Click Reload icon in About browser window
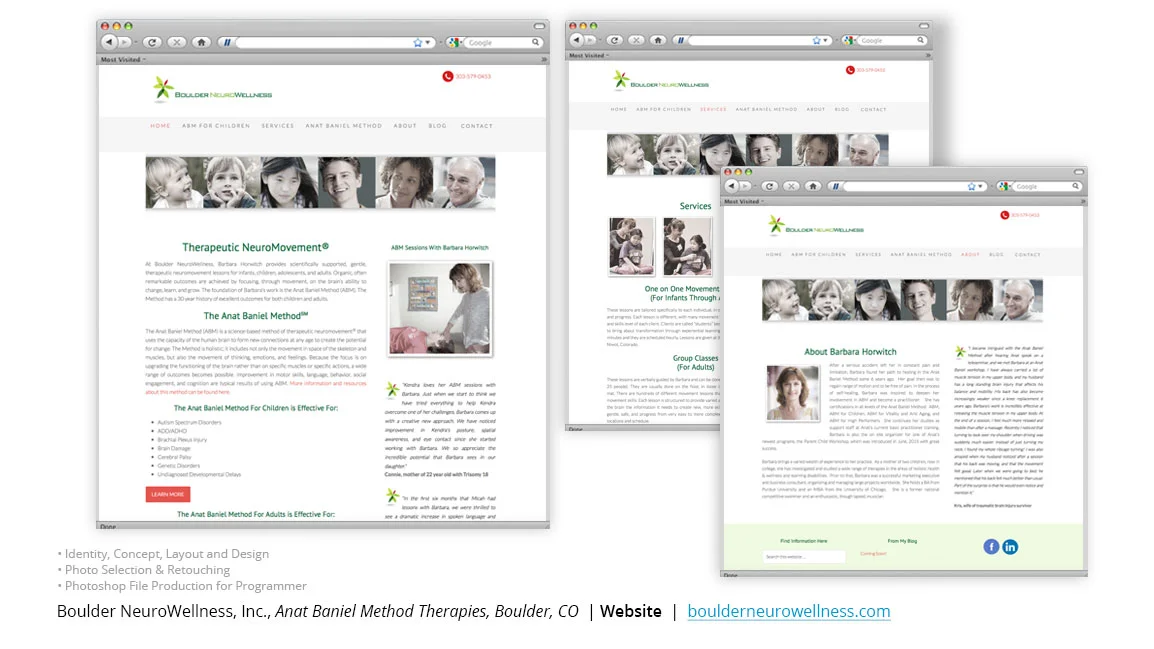Viewport: 1154px width, 649px height. pyautogui.click(x=769, y=186)
